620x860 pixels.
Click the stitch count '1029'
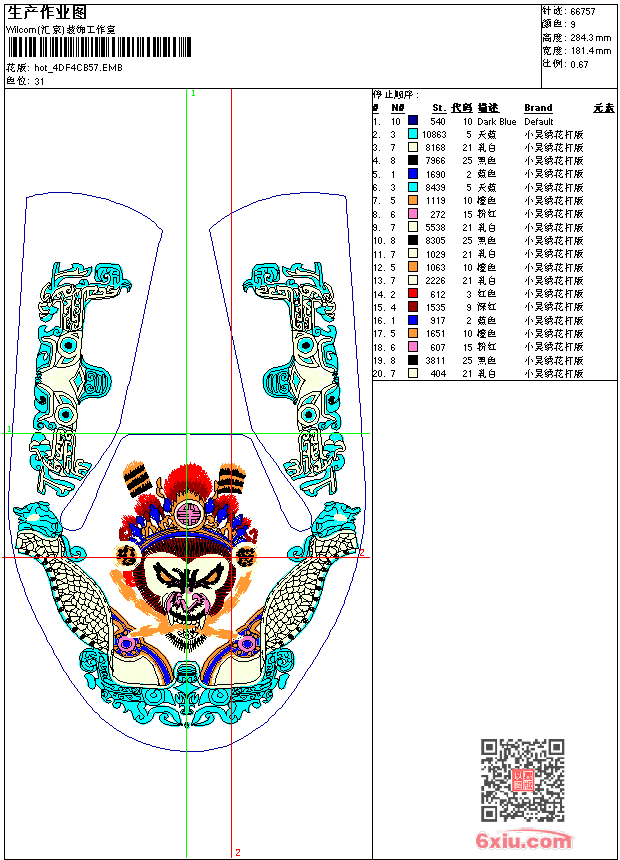435,254
